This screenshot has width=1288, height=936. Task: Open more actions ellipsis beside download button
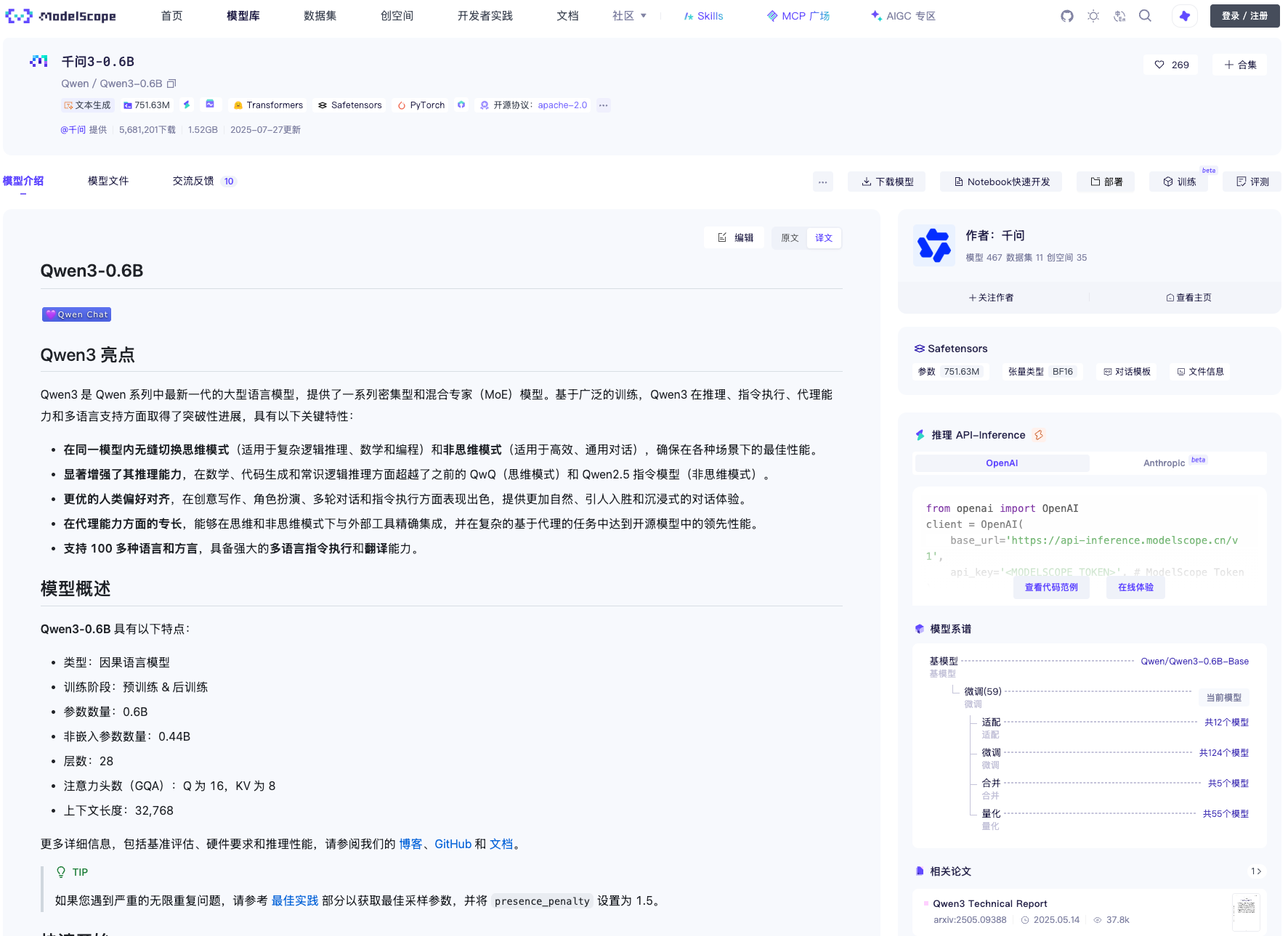click(822, 182)
